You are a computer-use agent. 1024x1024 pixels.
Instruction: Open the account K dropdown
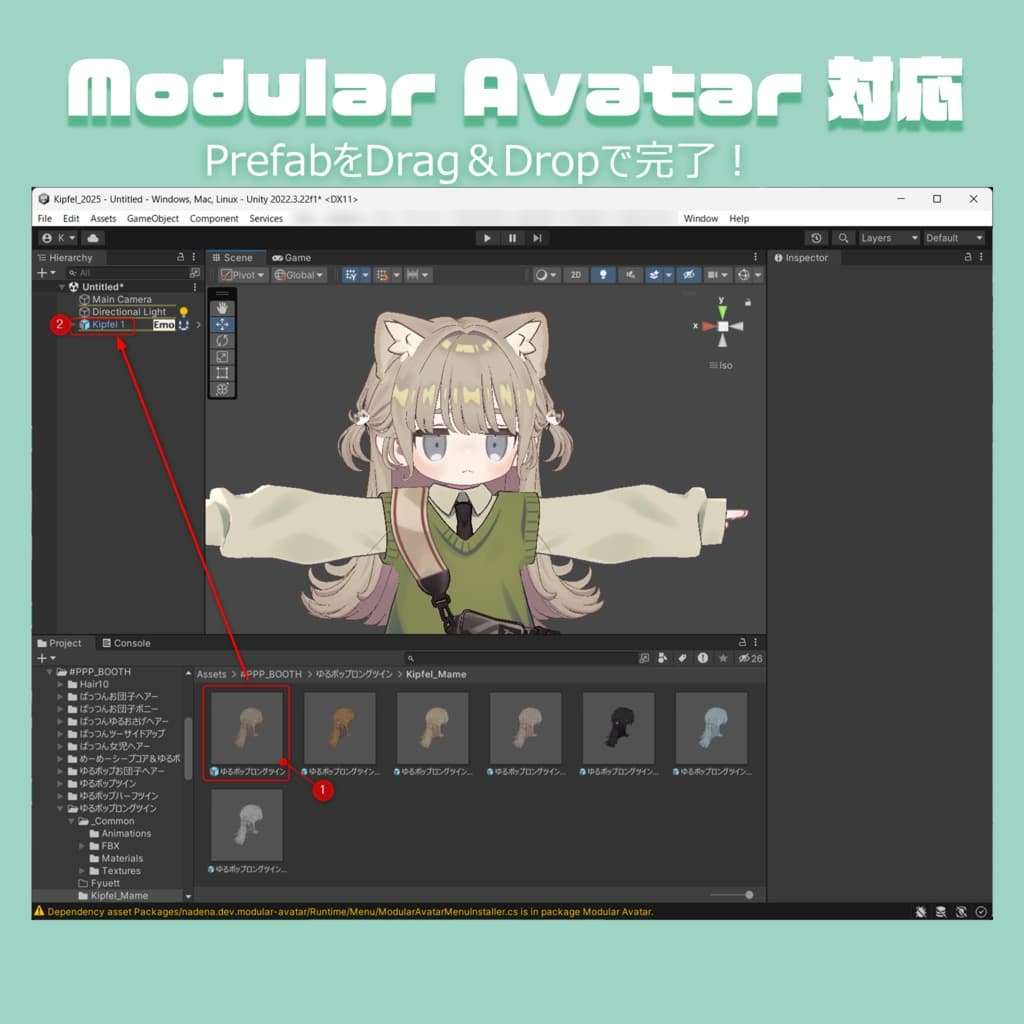[58, 238]
